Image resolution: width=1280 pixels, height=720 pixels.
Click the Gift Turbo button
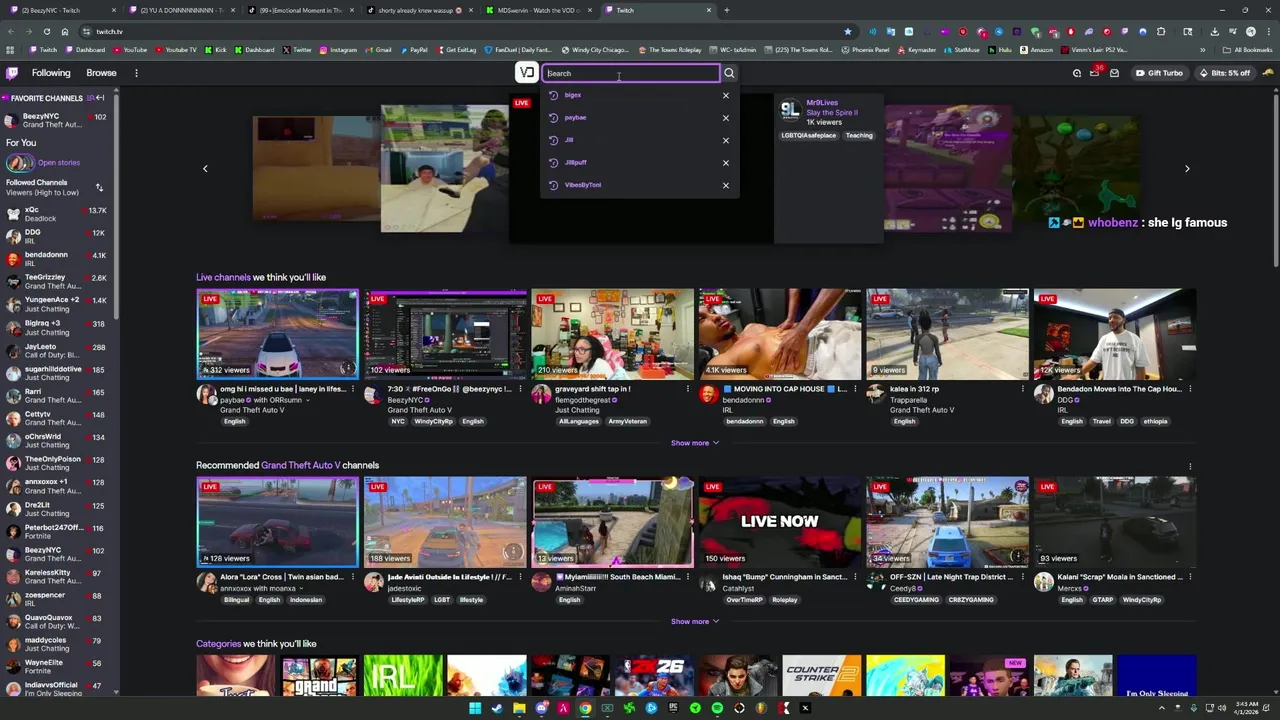[x=1159, y=73]
